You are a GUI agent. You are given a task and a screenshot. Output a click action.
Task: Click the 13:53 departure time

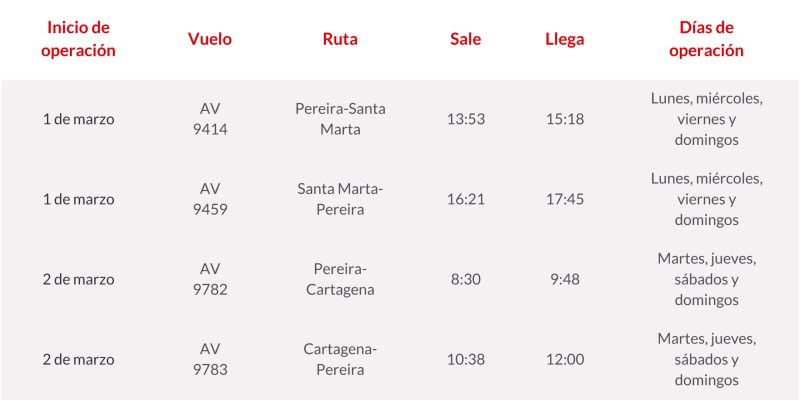tap(466, 119)
